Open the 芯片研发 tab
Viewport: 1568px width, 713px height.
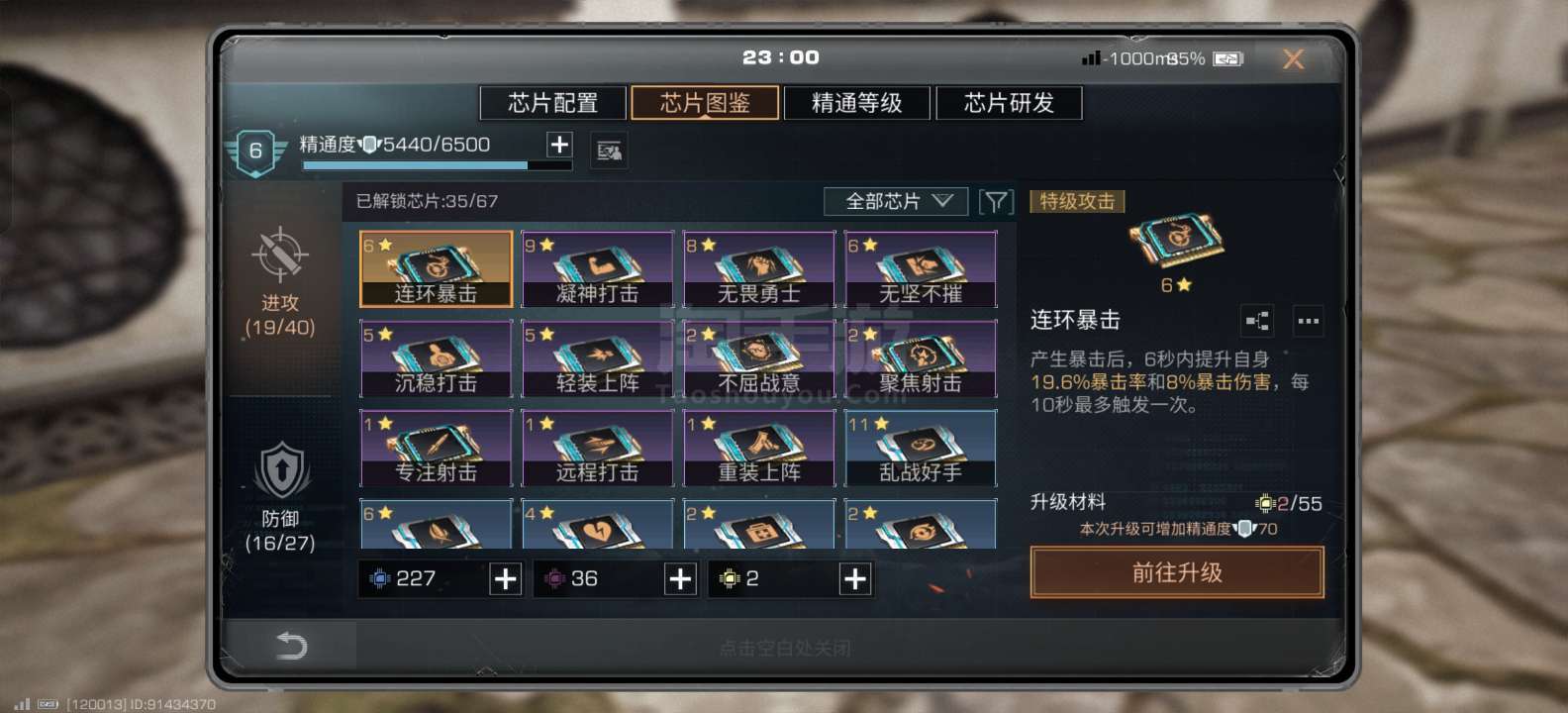[1009, 103]
